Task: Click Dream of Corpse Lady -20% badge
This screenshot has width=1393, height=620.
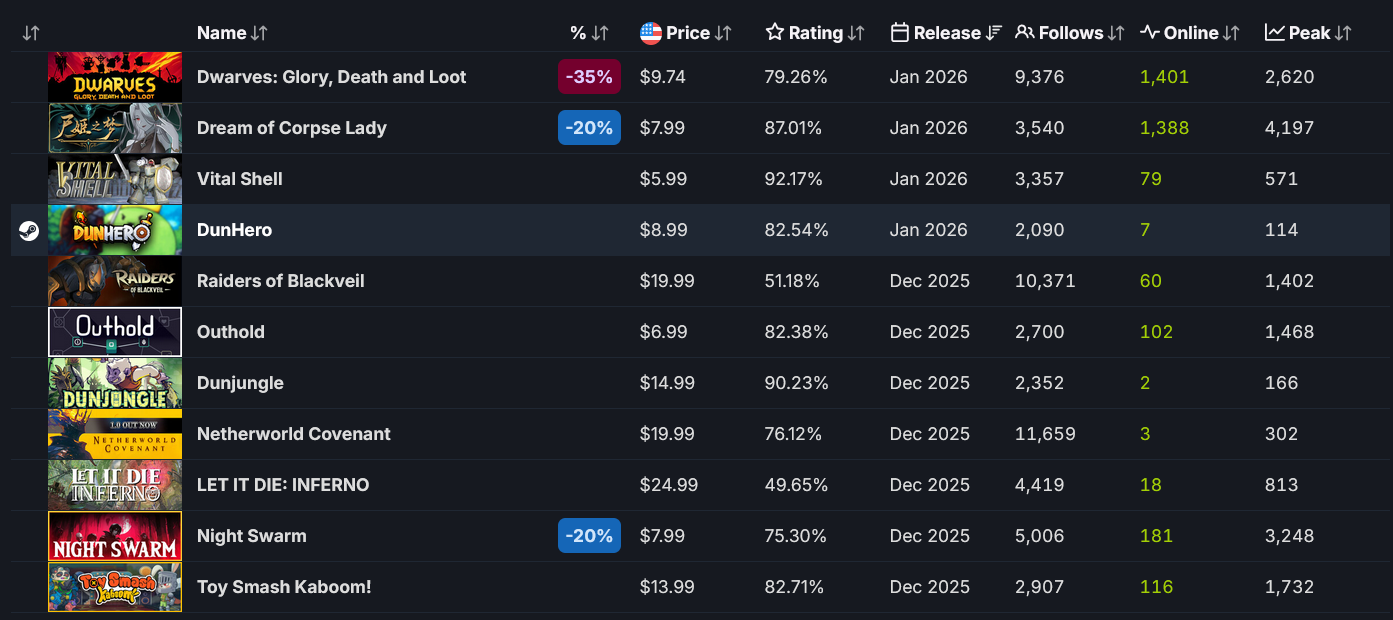Action: (589, 128)
